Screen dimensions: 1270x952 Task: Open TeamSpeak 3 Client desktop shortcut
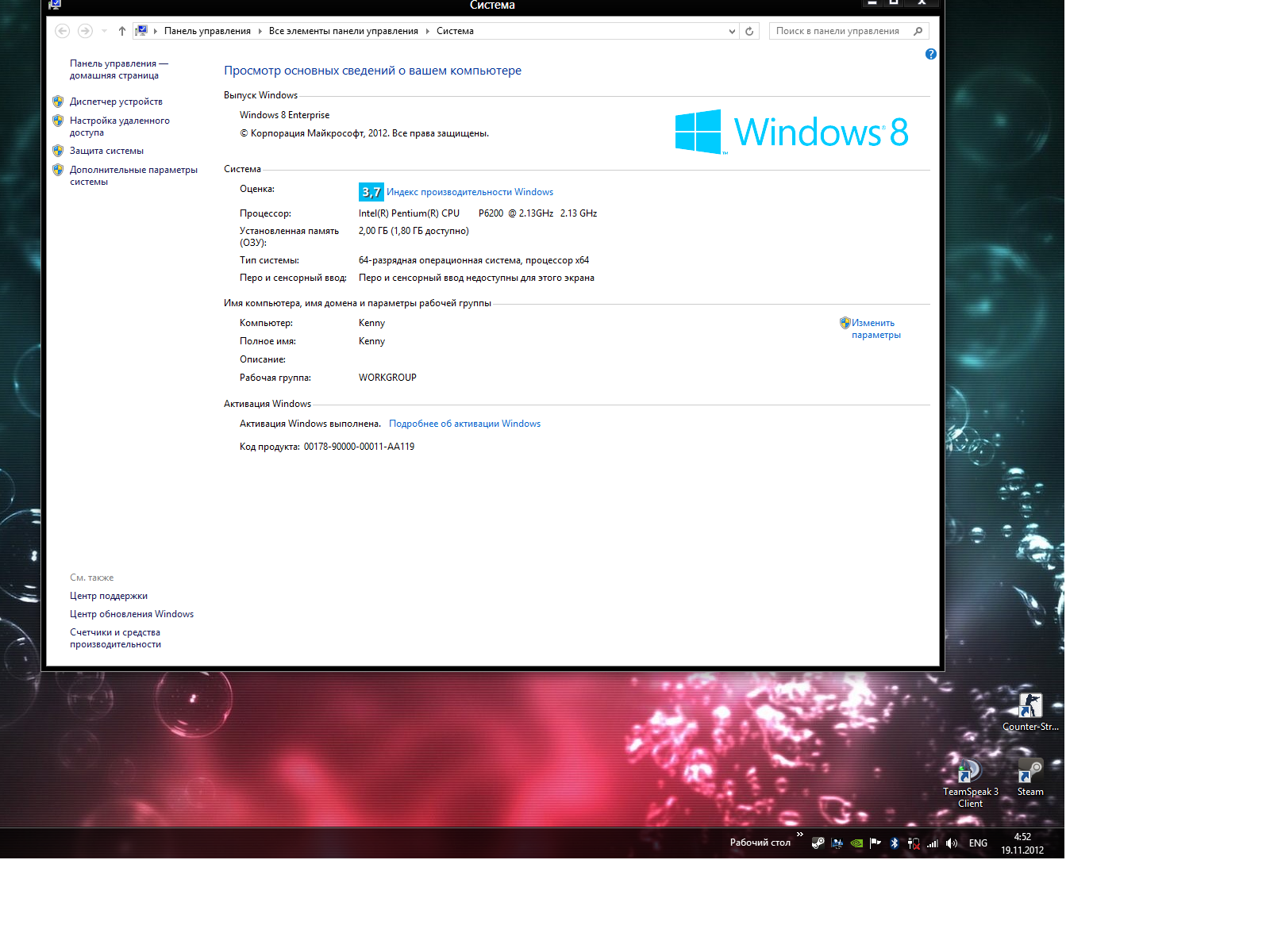970,782
